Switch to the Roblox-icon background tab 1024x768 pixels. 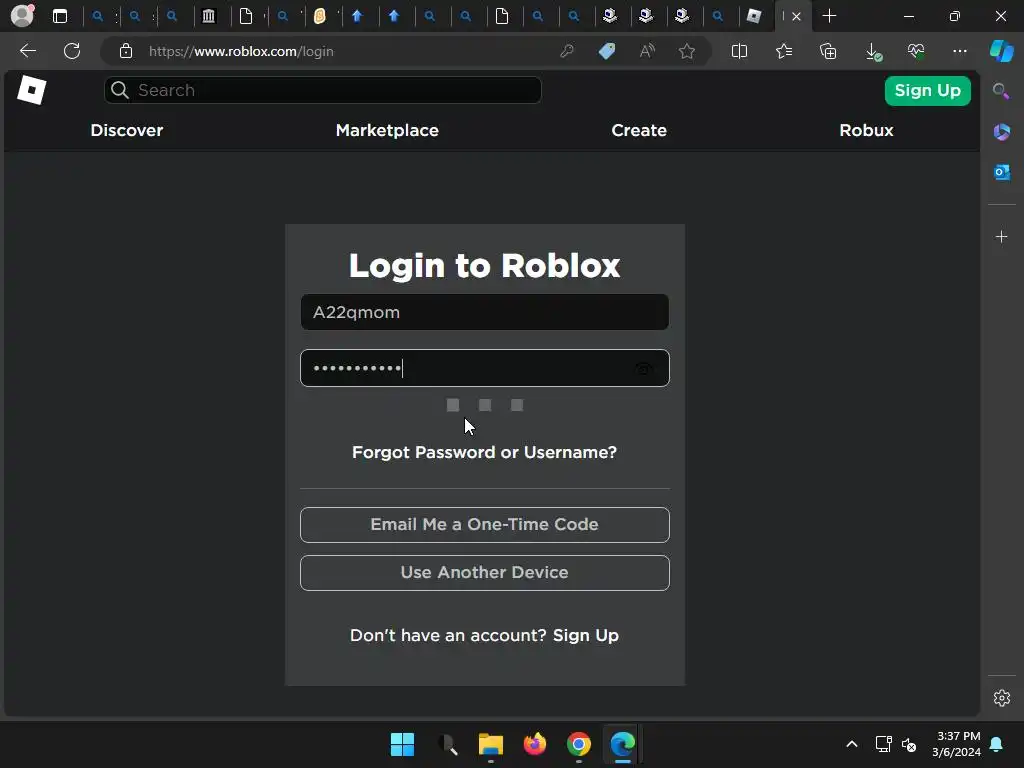tap(754, 16)
